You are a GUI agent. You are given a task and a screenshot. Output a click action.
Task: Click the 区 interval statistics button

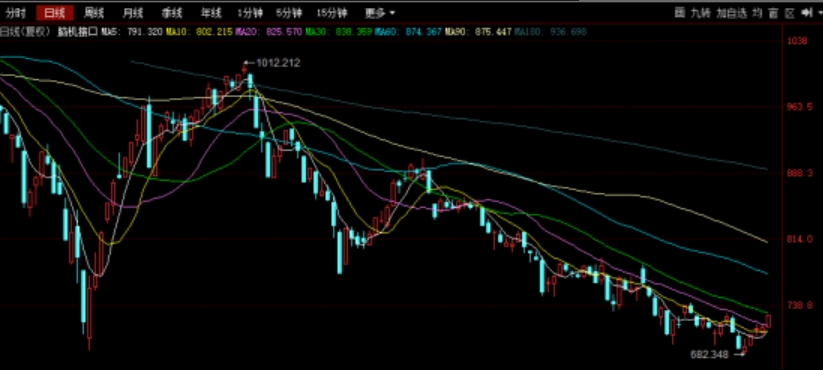tap(789, 13)
